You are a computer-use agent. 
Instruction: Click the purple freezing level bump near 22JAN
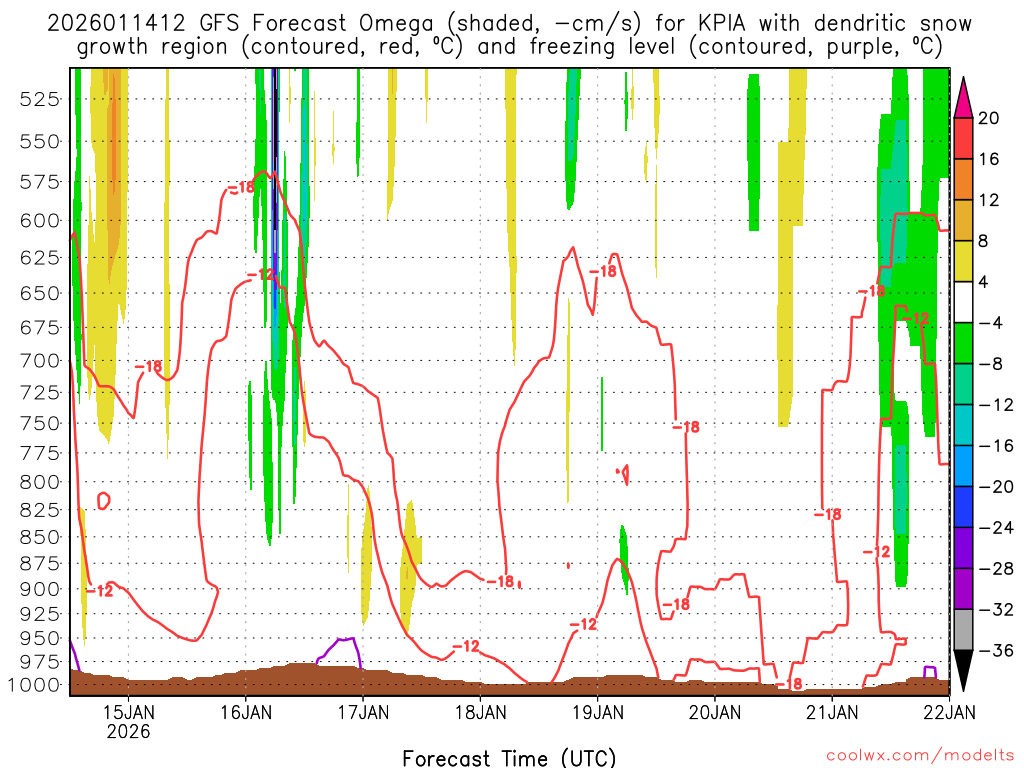point(930,672)
